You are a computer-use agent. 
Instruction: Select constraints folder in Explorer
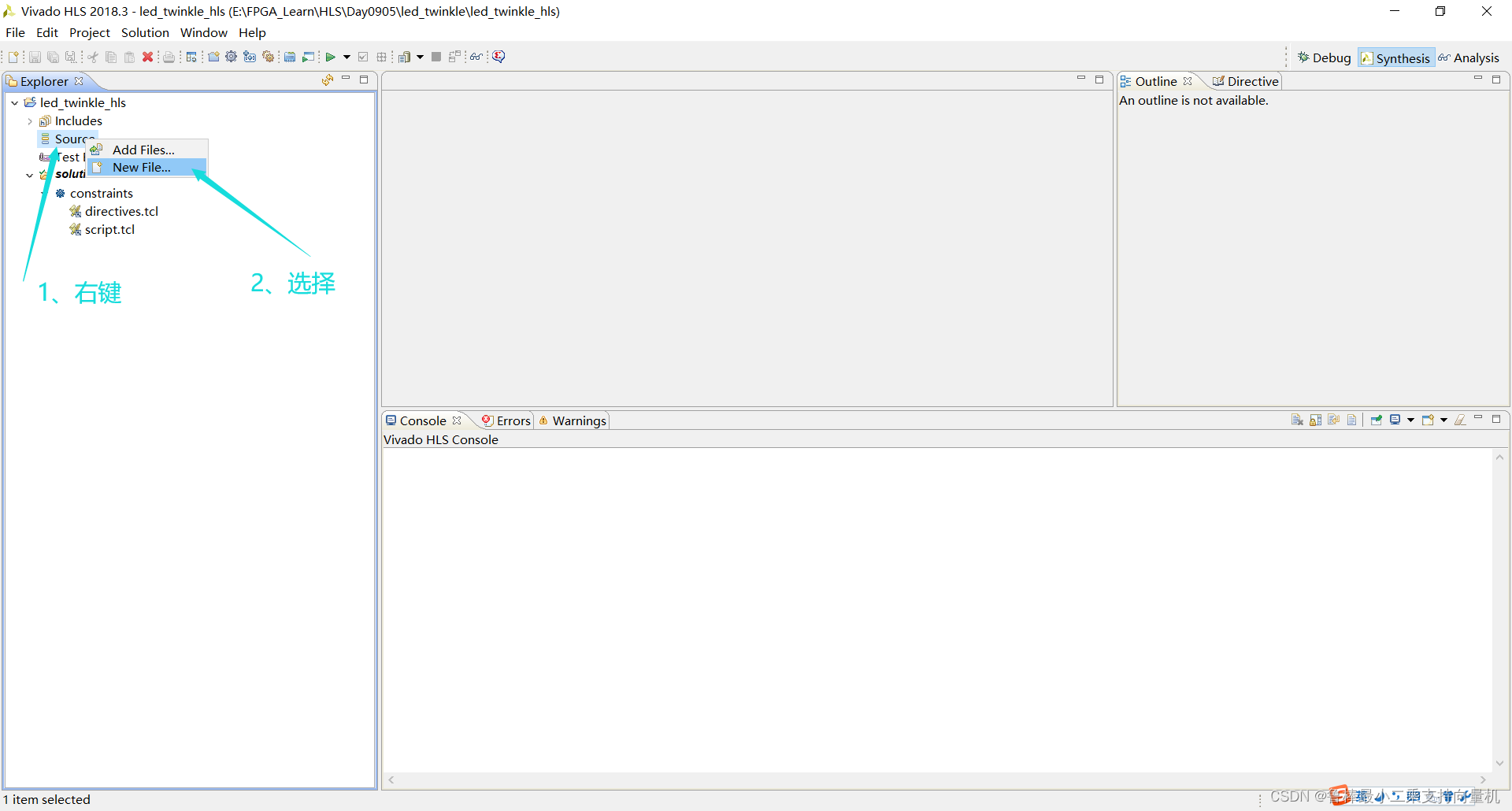coord(101,194)
